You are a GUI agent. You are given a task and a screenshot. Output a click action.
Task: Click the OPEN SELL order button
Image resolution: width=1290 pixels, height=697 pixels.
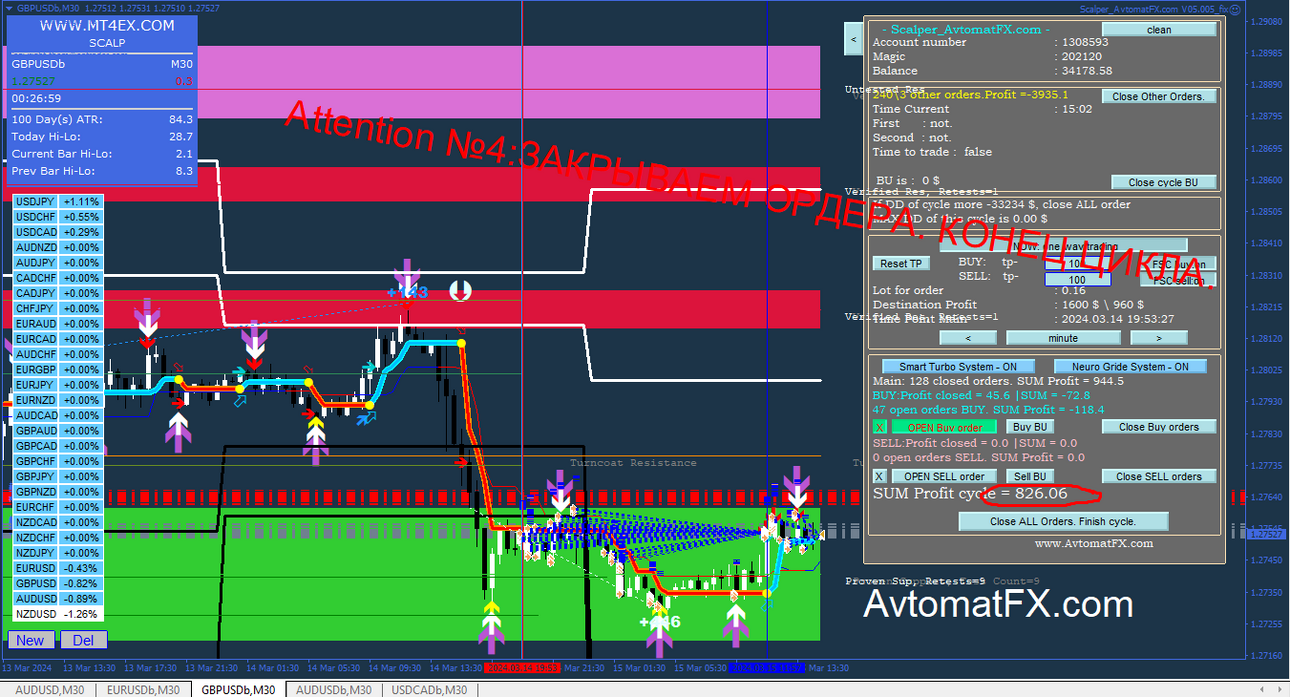pos(944,477)
